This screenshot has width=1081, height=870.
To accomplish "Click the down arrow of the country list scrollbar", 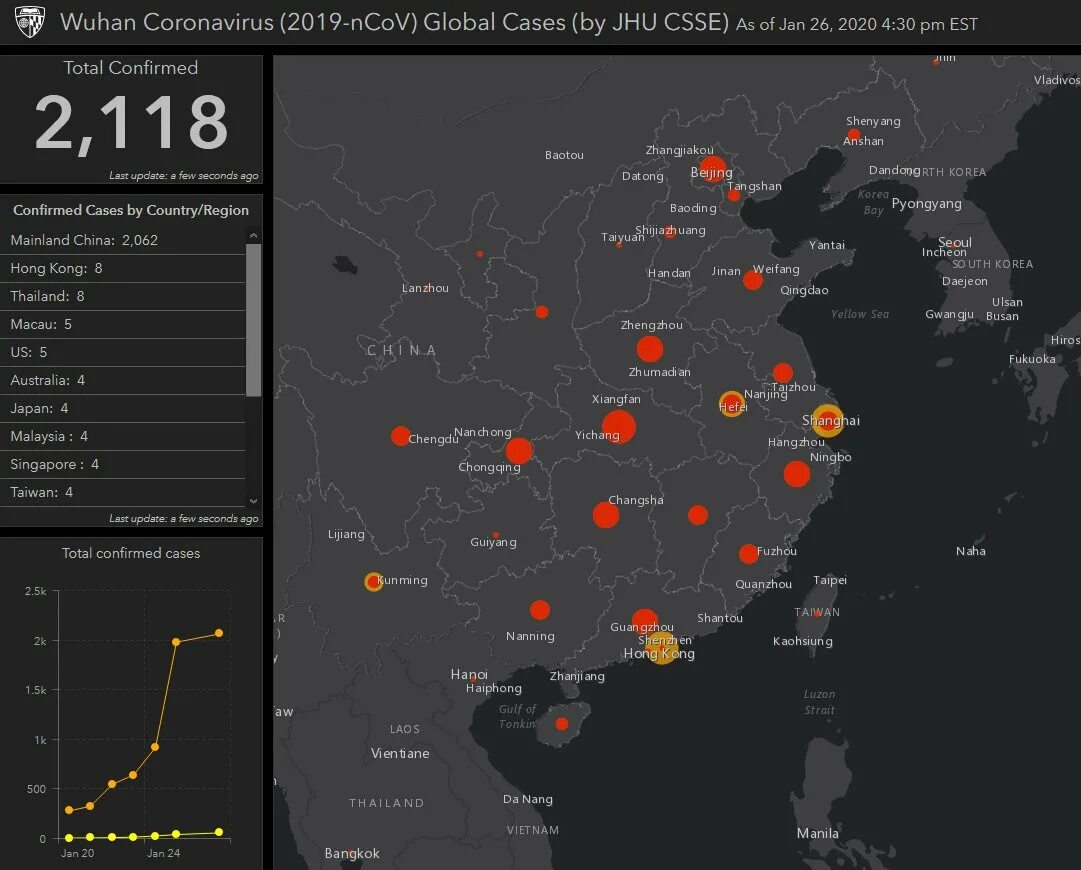I will pyautogui.click(x=254, y=501).
